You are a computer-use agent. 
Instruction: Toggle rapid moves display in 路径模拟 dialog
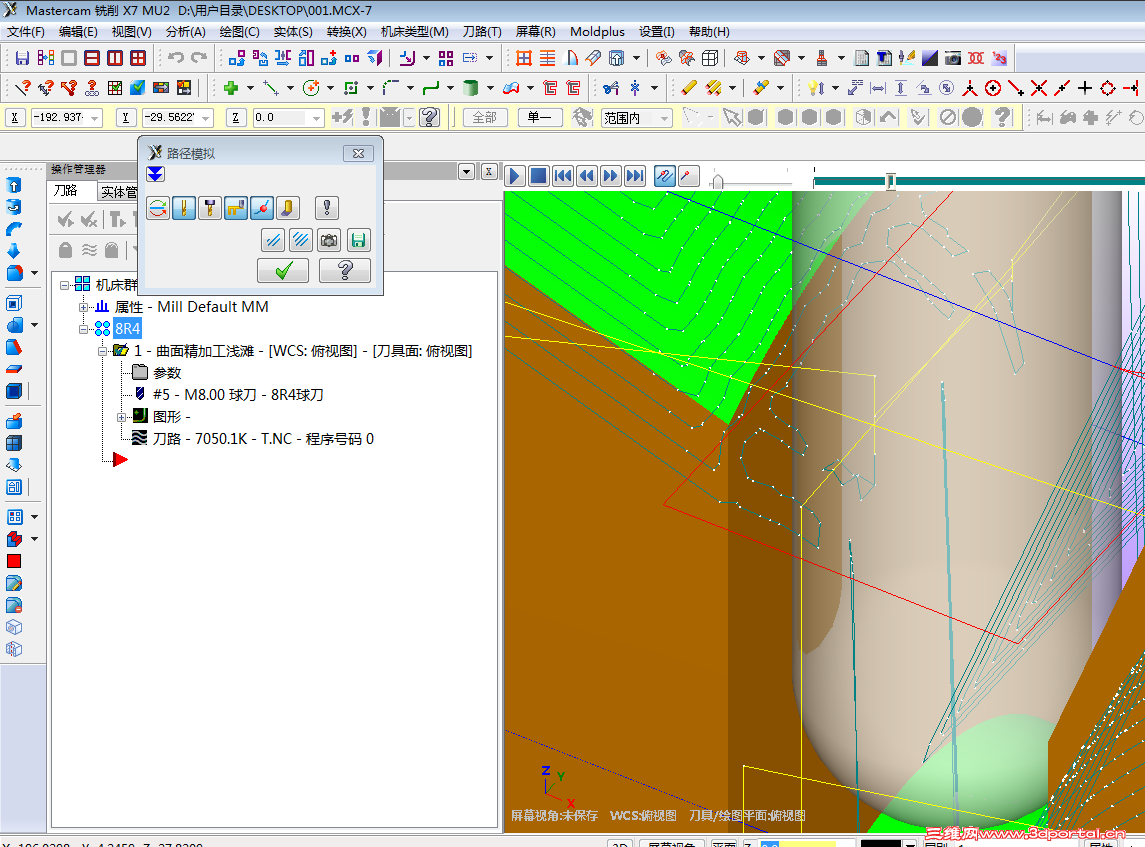click(x=236, y=208)
